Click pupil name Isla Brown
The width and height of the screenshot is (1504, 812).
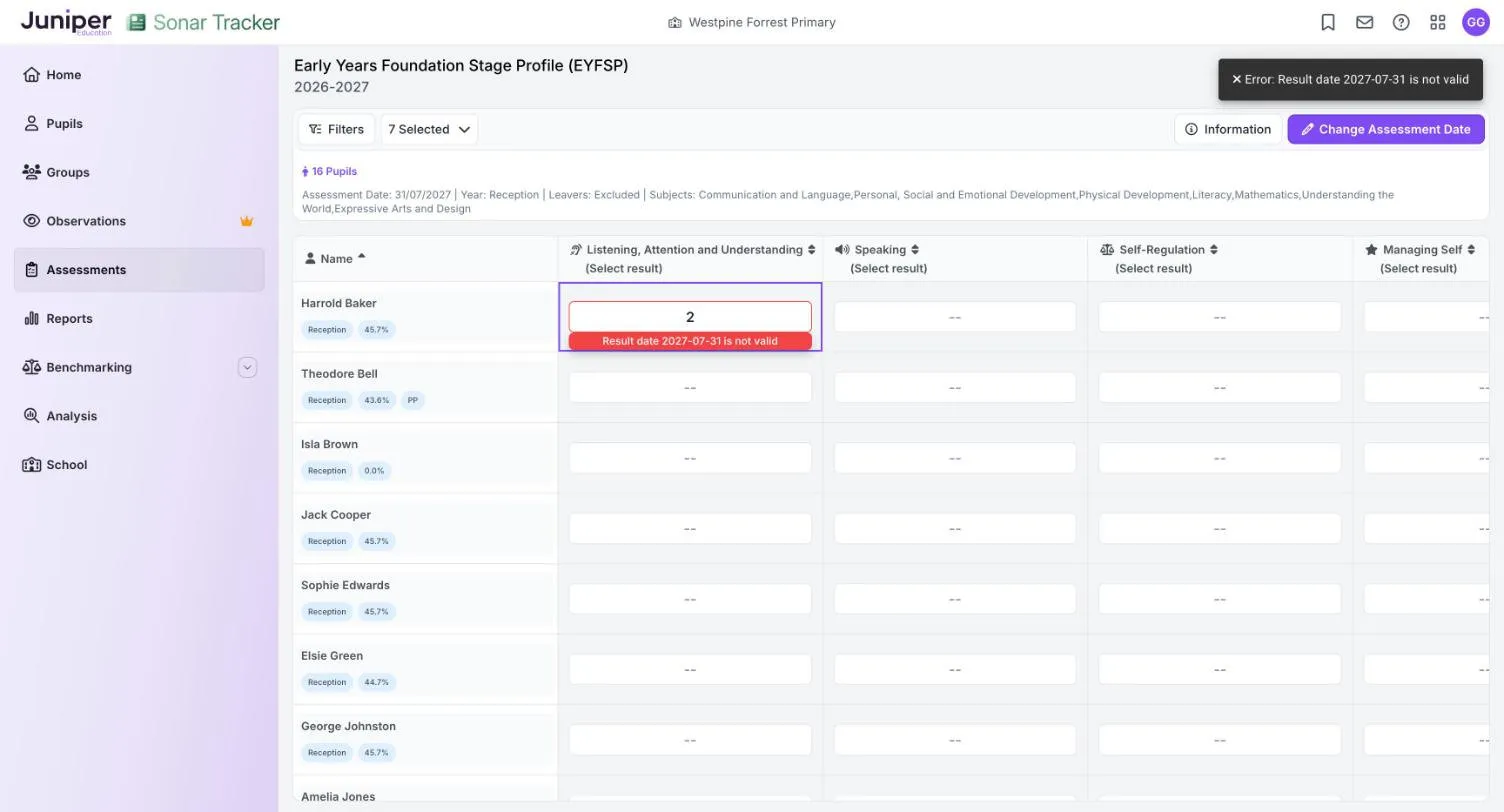click(329, 444)
